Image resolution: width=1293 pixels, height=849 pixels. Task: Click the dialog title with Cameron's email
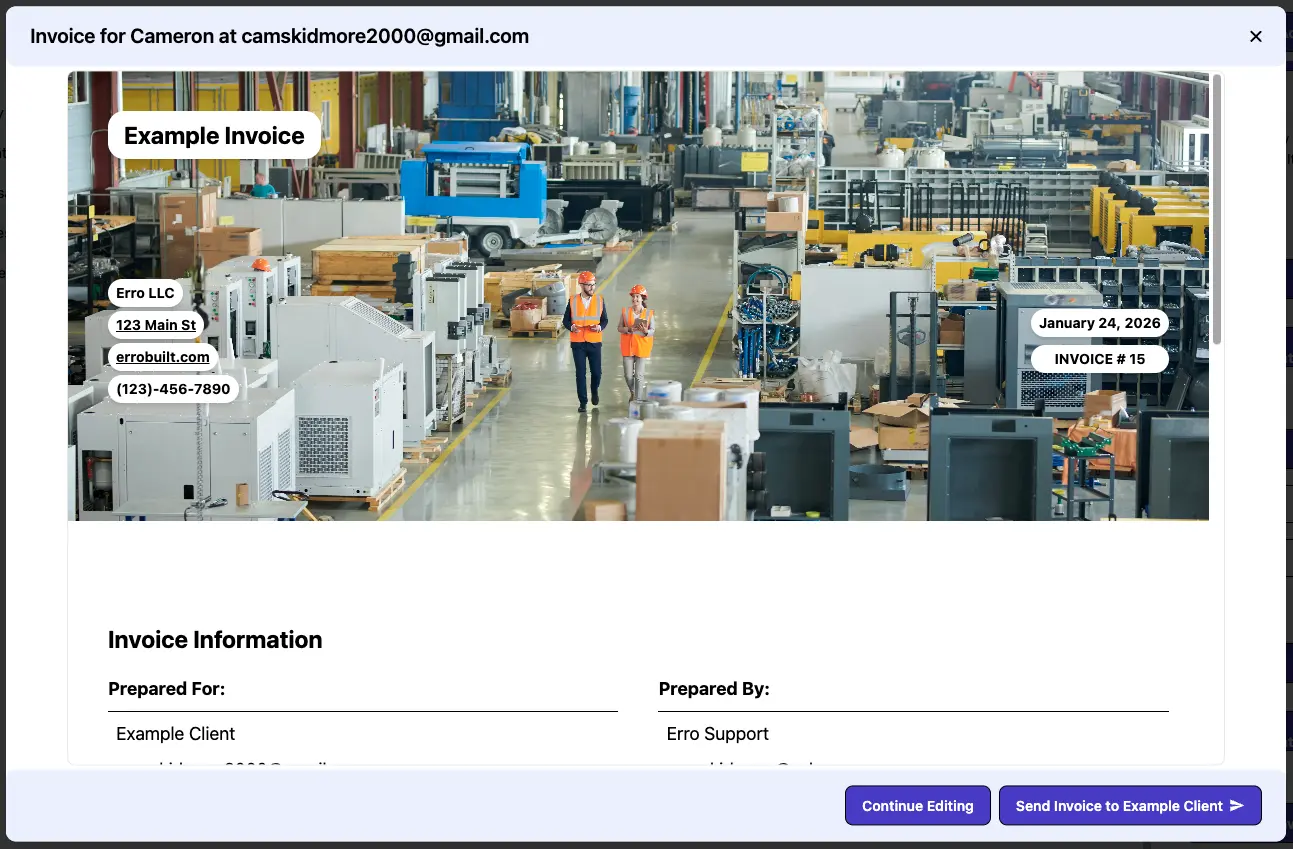point(279,37)
